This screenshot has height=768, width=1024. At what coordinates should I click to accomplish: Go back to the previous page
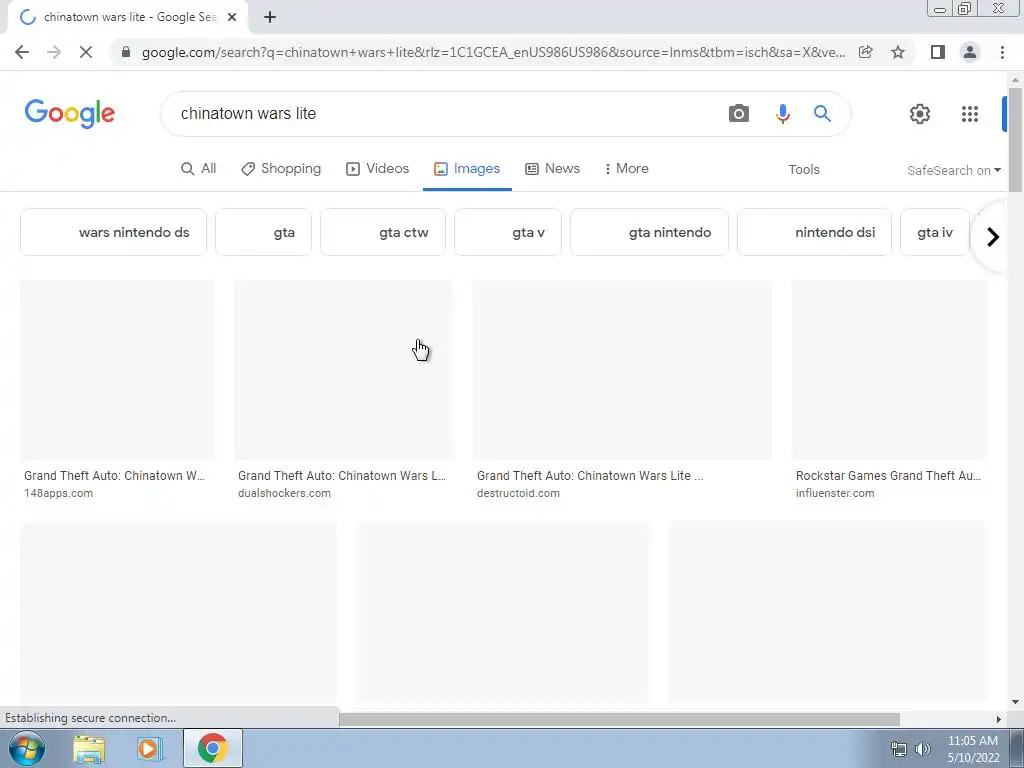point(22,52)
